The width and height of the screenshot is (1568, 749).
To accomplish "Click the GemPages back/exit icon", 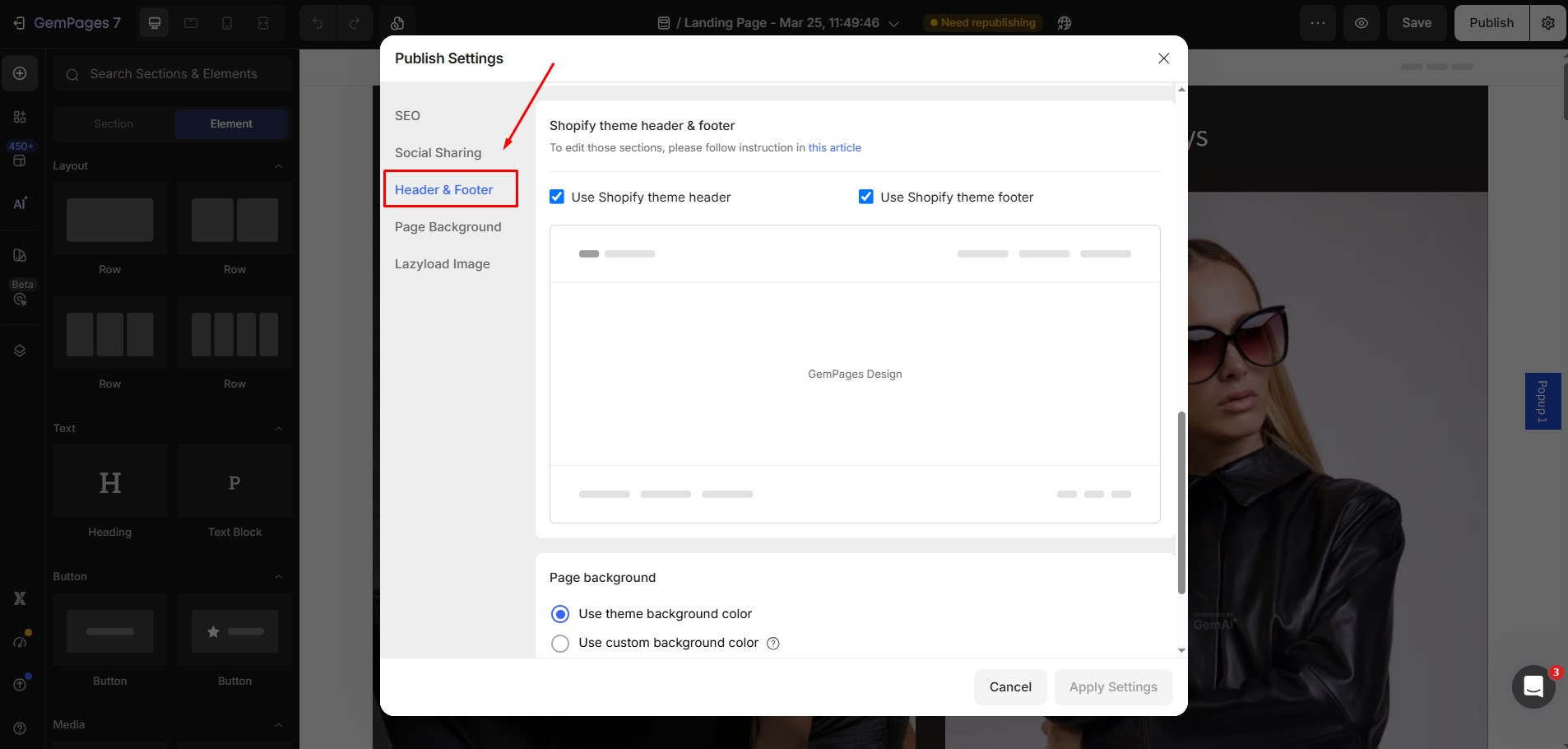I will pyautogui.click(x=19, y=23).
